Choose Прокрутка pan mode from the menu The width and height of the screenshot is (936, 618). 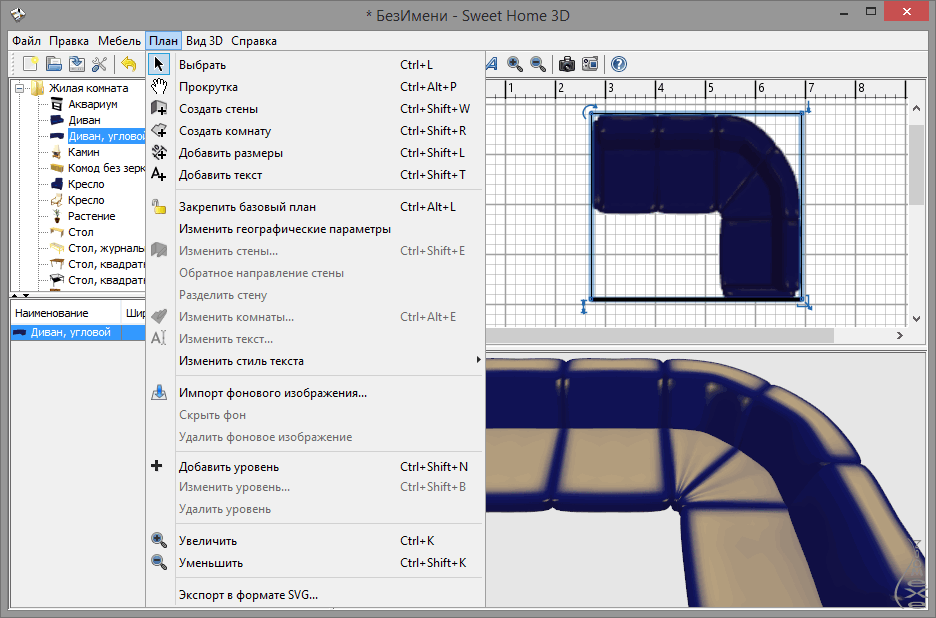point(315,87)
